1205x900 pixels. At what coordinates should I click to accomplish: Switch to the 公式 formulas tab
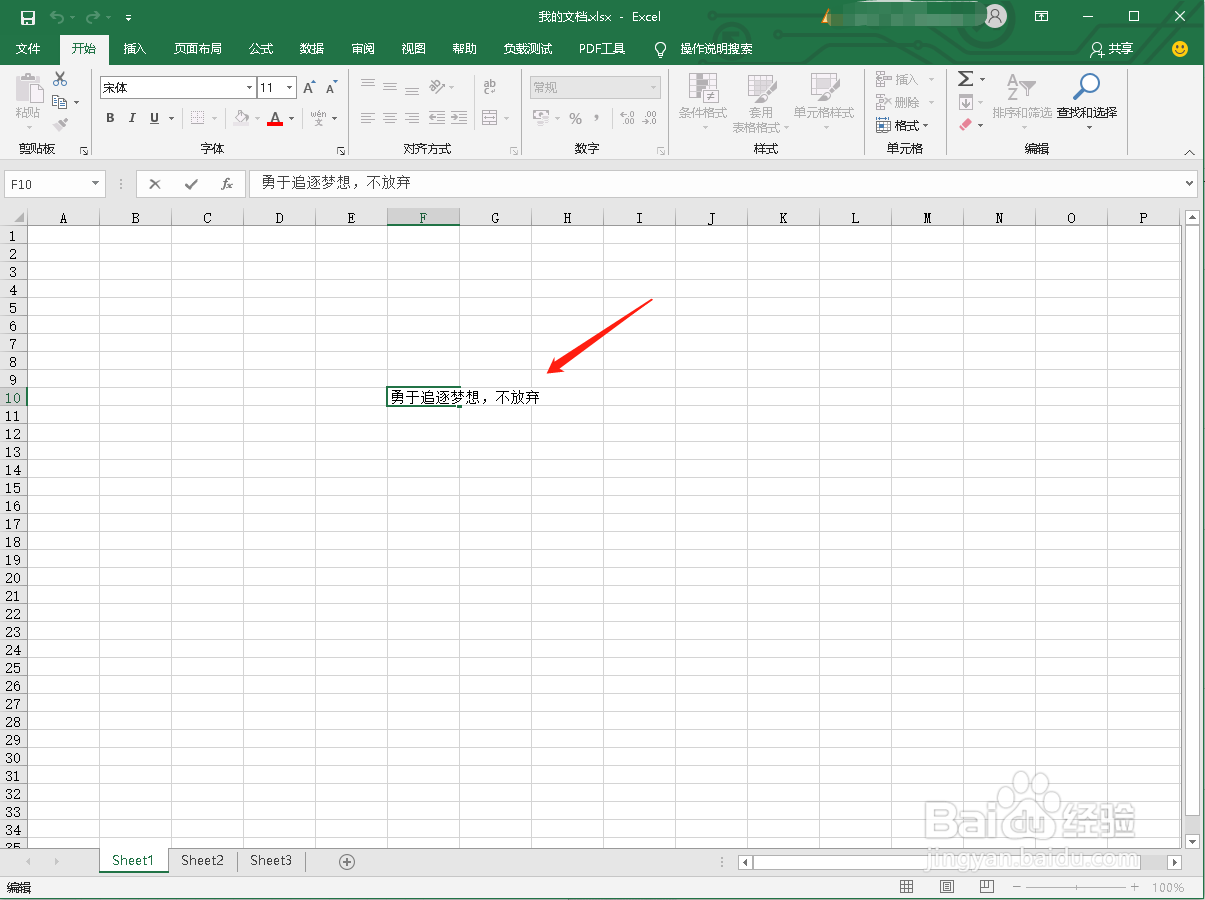pos(261,49)
